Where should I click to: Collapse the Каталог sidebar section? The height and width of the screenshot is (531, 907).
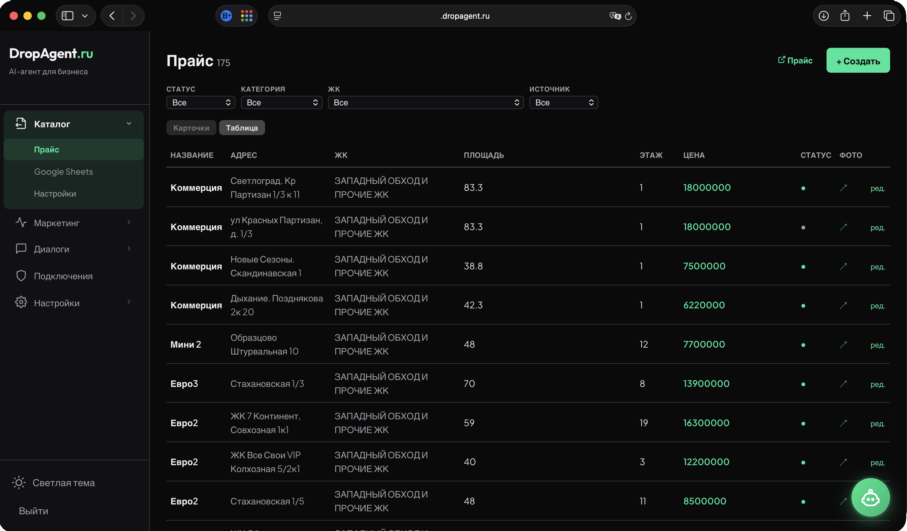click(129, 124)
